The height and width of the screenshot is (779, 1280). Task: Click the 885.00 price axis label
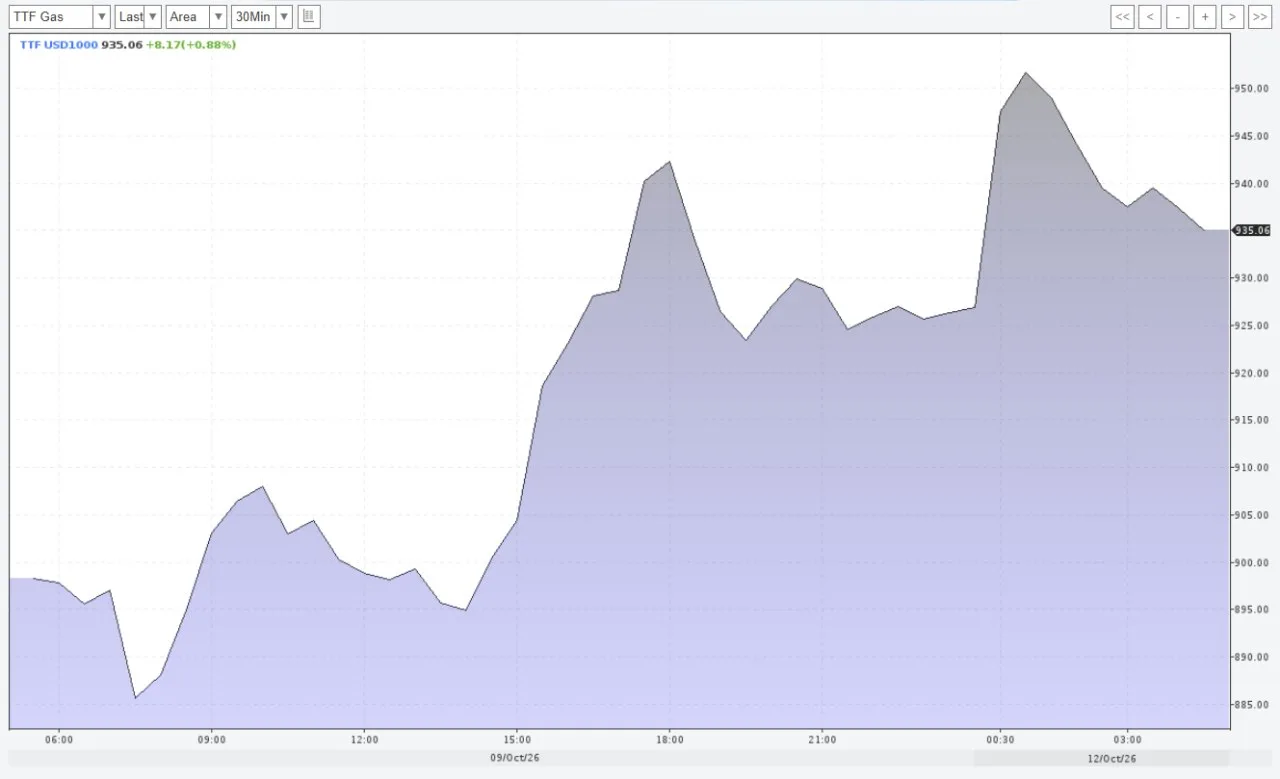coord(1254,705)
